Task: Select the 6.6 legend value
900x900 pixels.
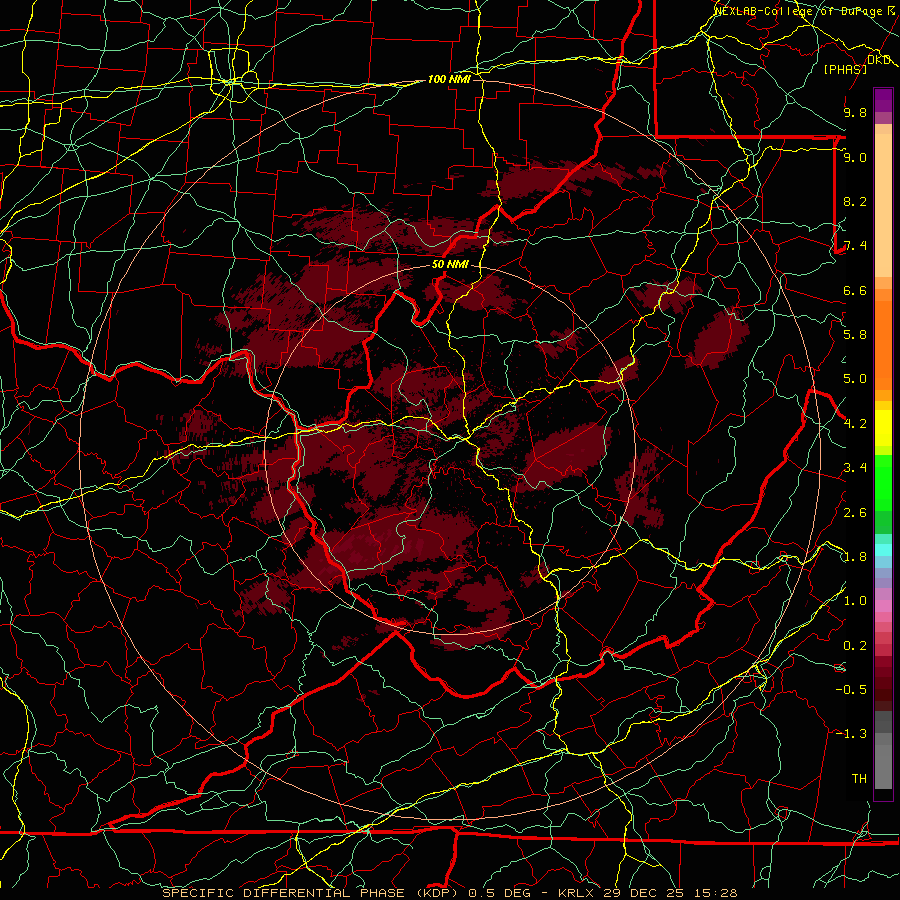Action: pos(855,290)
